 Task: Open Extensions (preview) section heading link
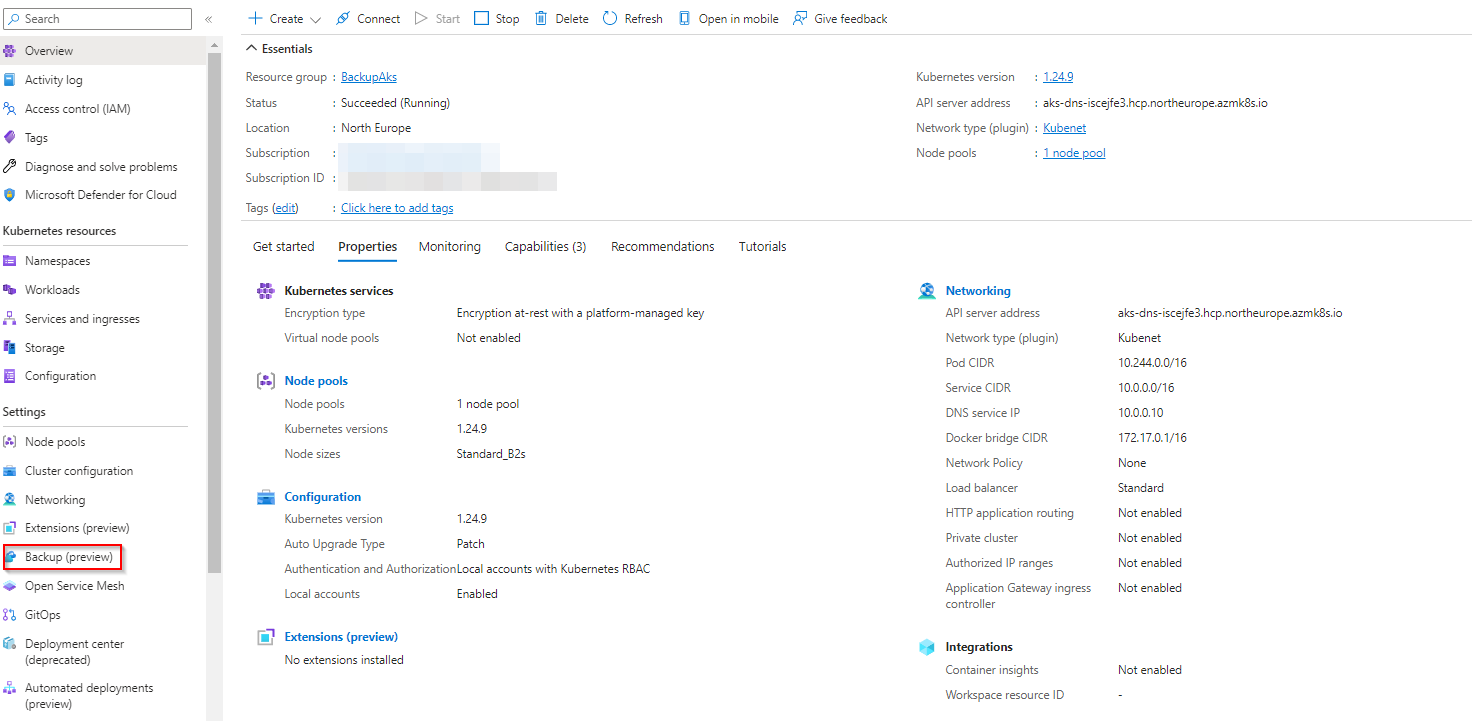point(341,637)
